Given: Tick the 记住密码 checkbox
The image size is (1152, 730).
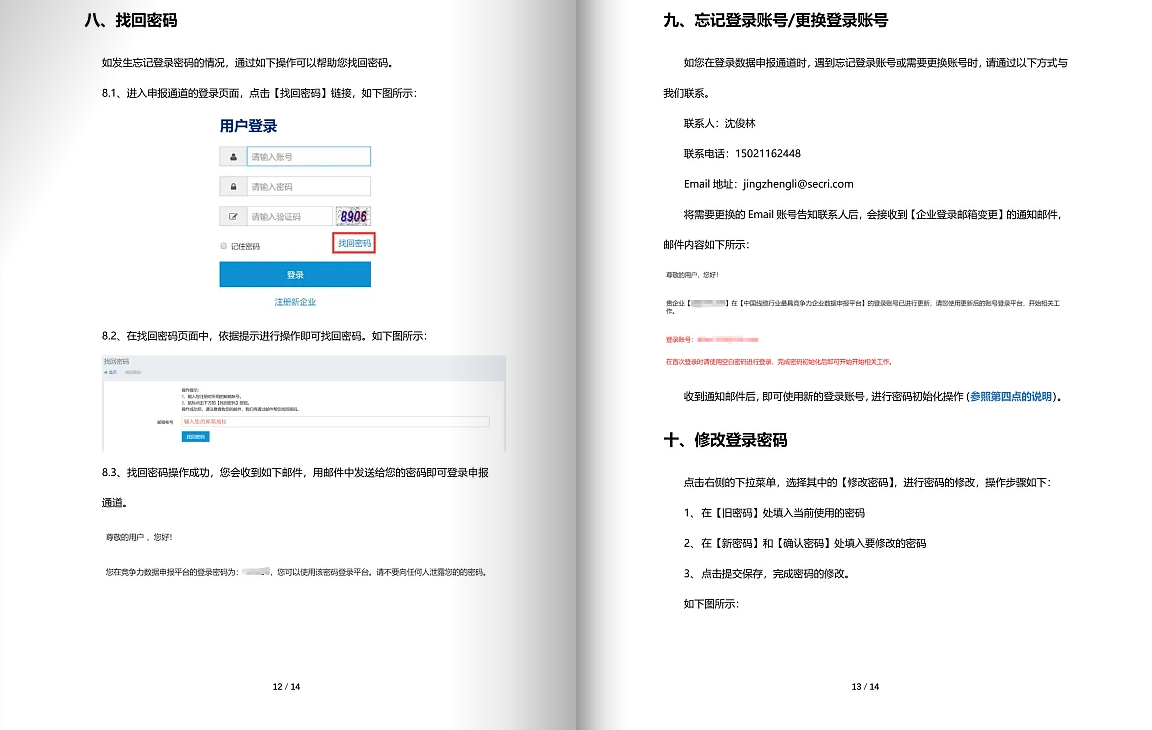Looking at the screenshot, I should [223, 246].
